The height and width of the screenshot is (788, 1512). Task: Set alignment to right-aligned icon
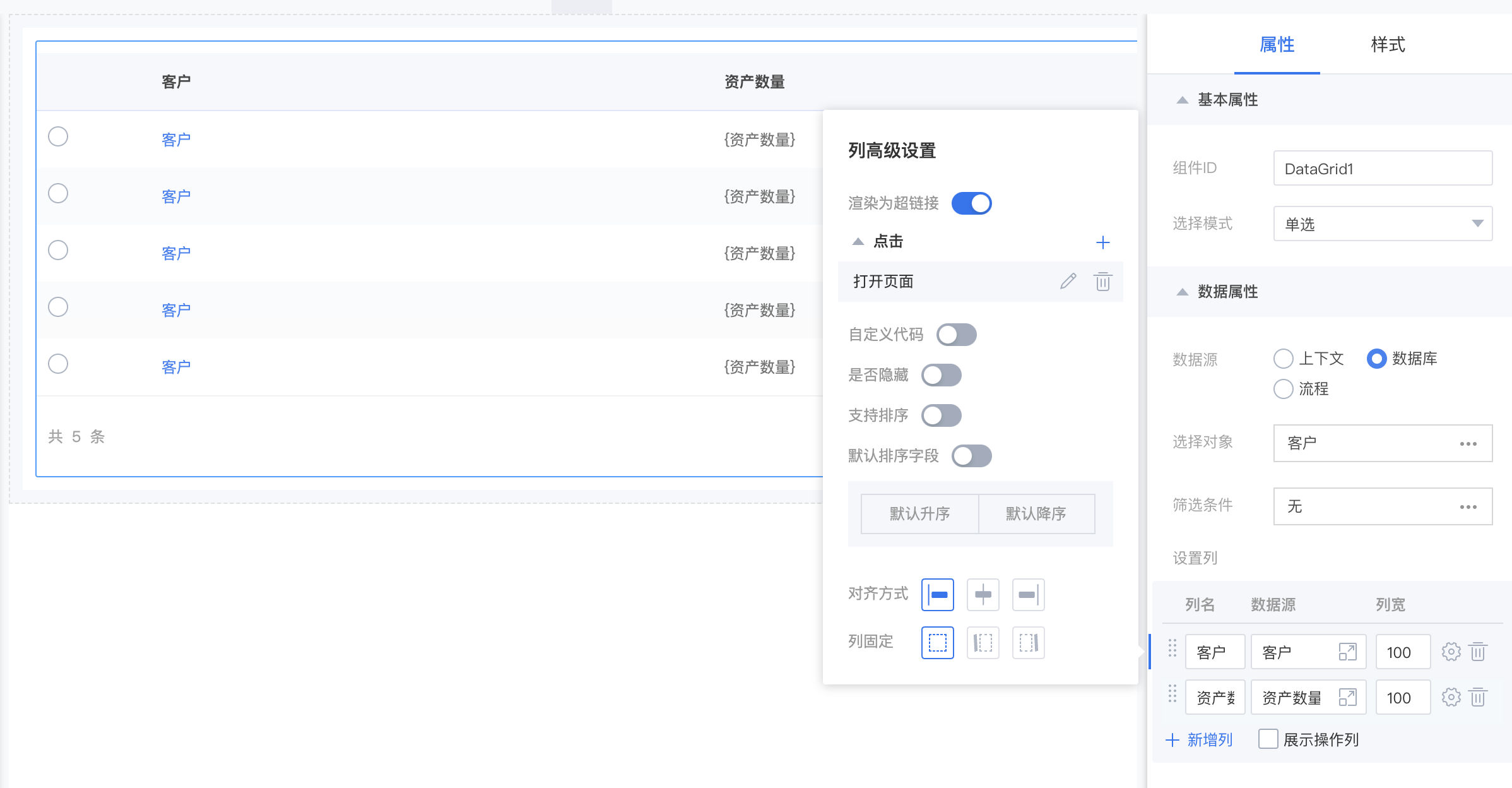pos(1028,595)
